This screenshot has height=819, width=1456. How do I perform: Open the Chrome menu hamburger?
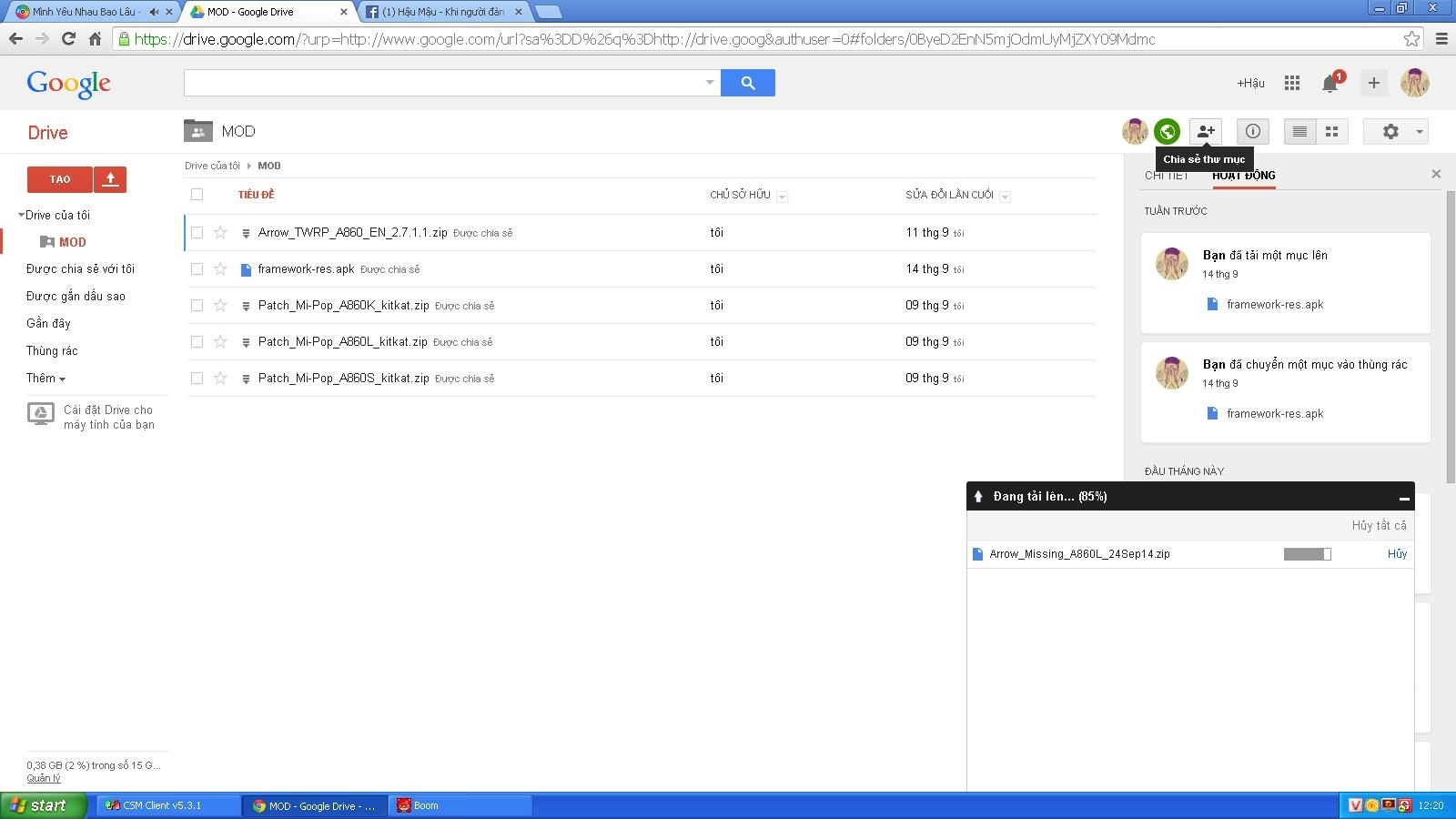pyautogui.click(x=1441, y=38)
